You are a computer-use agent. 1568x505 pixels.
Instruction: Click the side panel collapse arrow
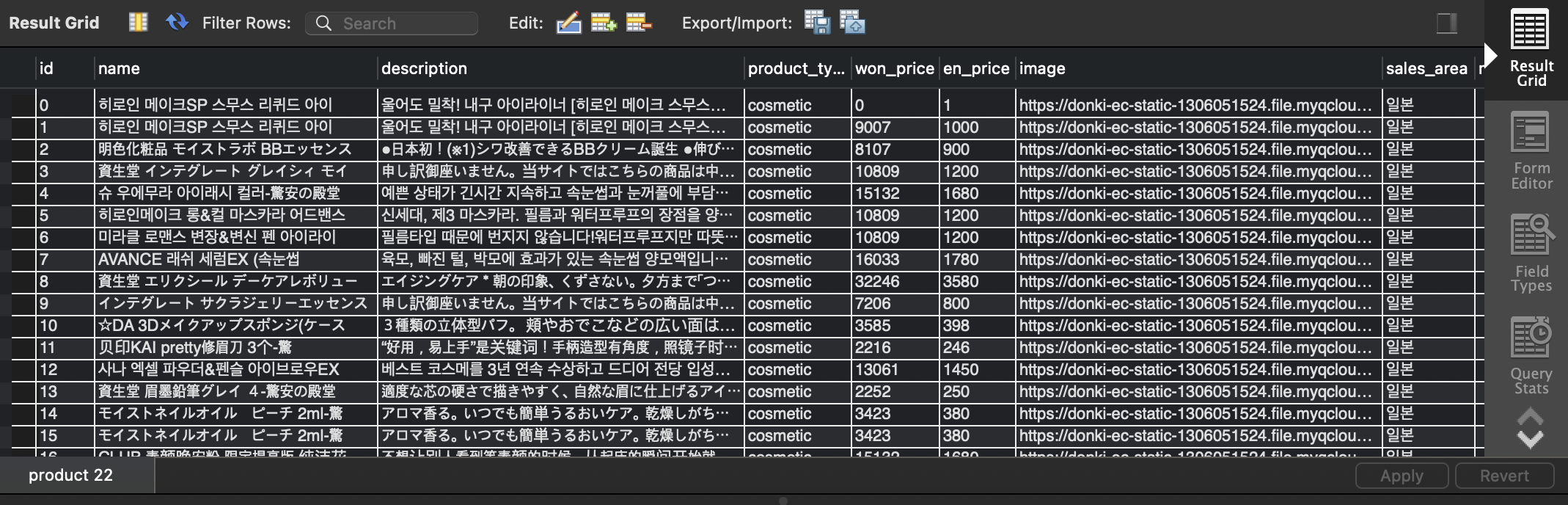tap(1490, 56)
